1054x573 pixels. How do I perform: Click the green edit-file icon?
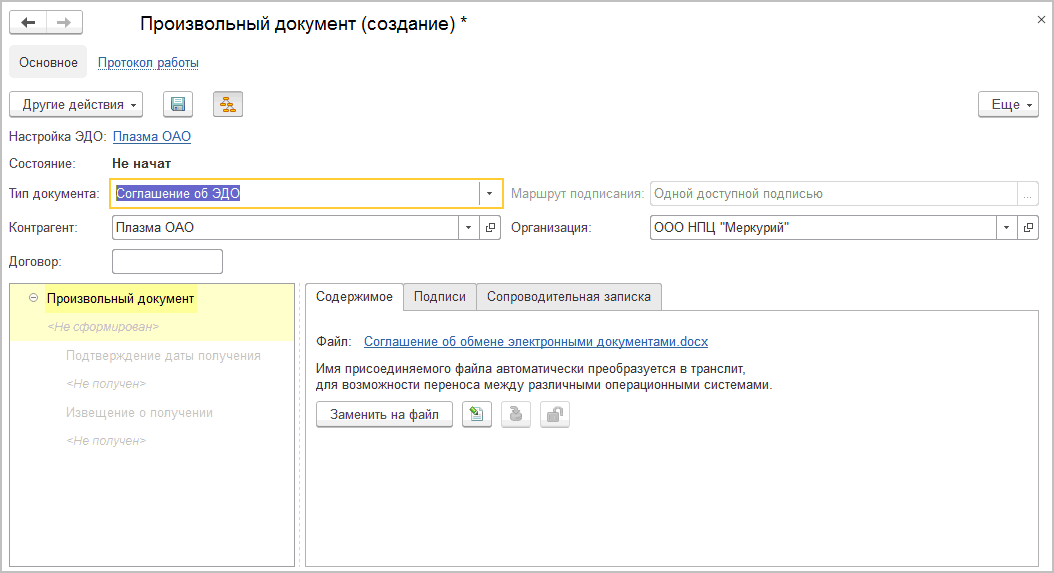[x=477, y=415]
